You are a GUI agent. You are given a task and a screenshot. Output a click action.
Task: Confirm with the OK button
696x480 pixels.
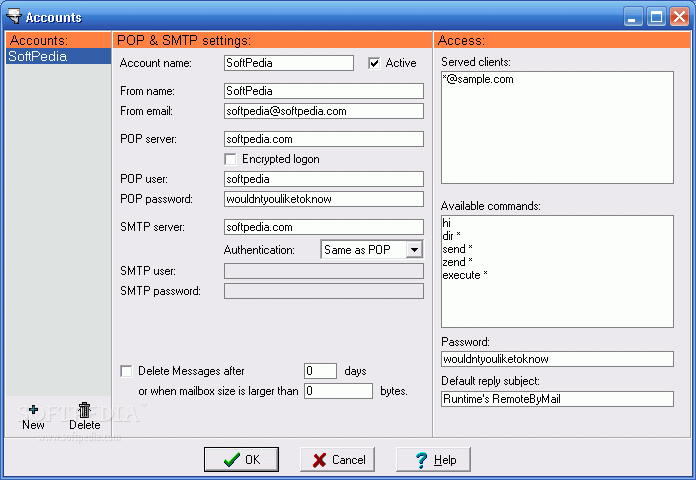241,459
